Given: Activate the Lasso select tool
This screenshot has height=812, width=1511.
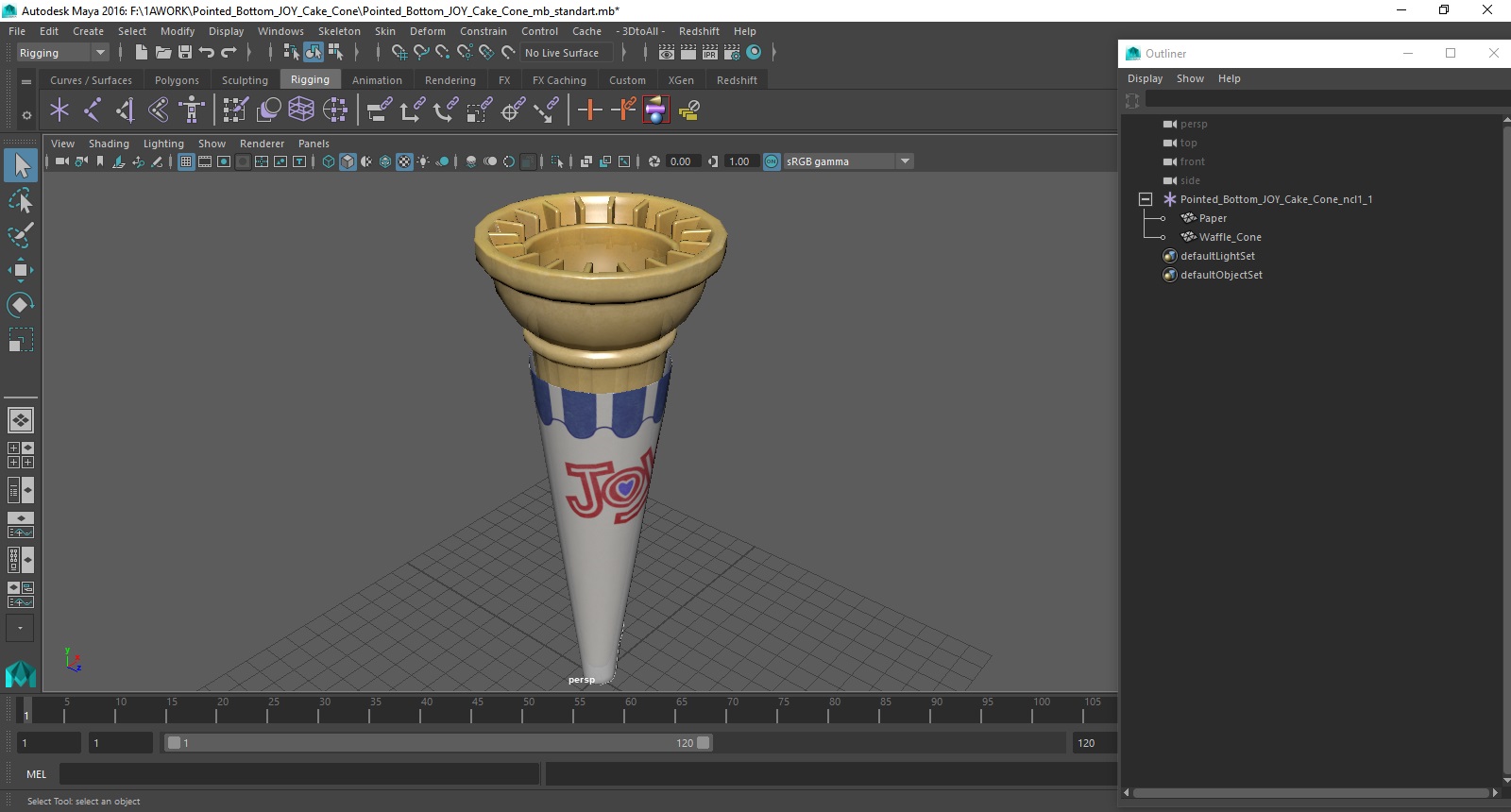Looking at the screenshot, I should (x=21, y=201).
